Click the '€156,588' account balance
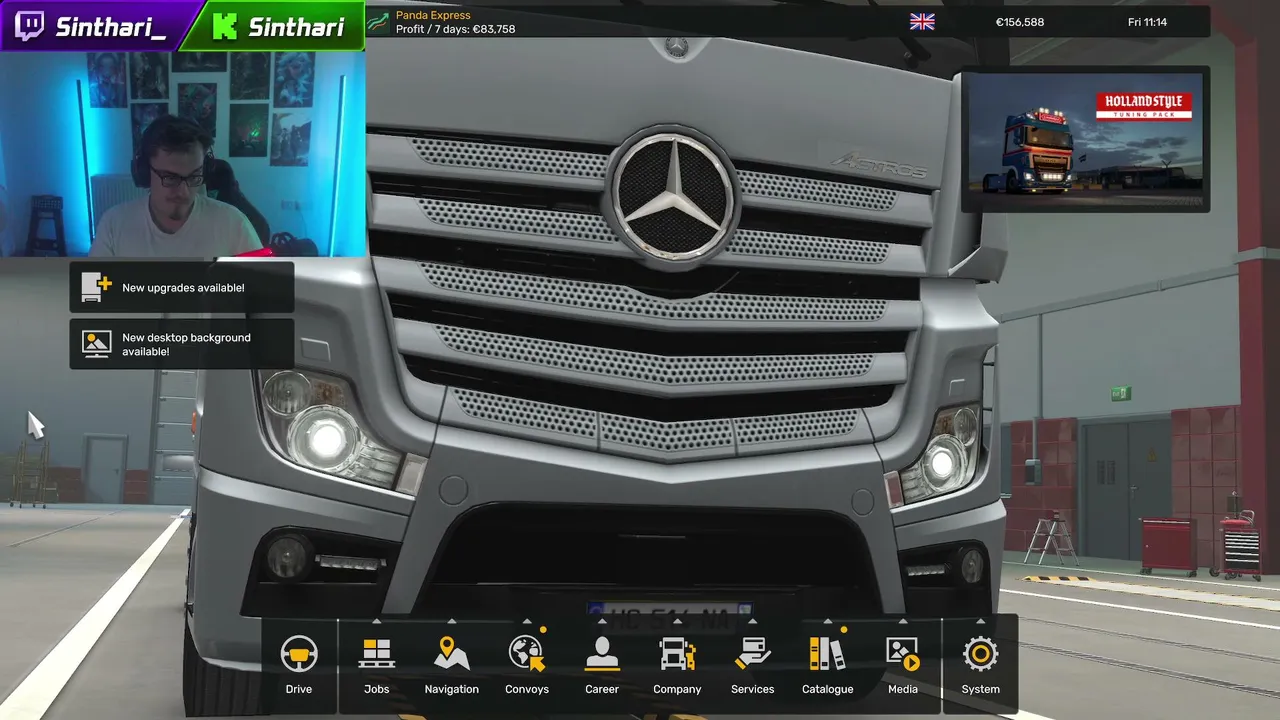 point(1020,22)
